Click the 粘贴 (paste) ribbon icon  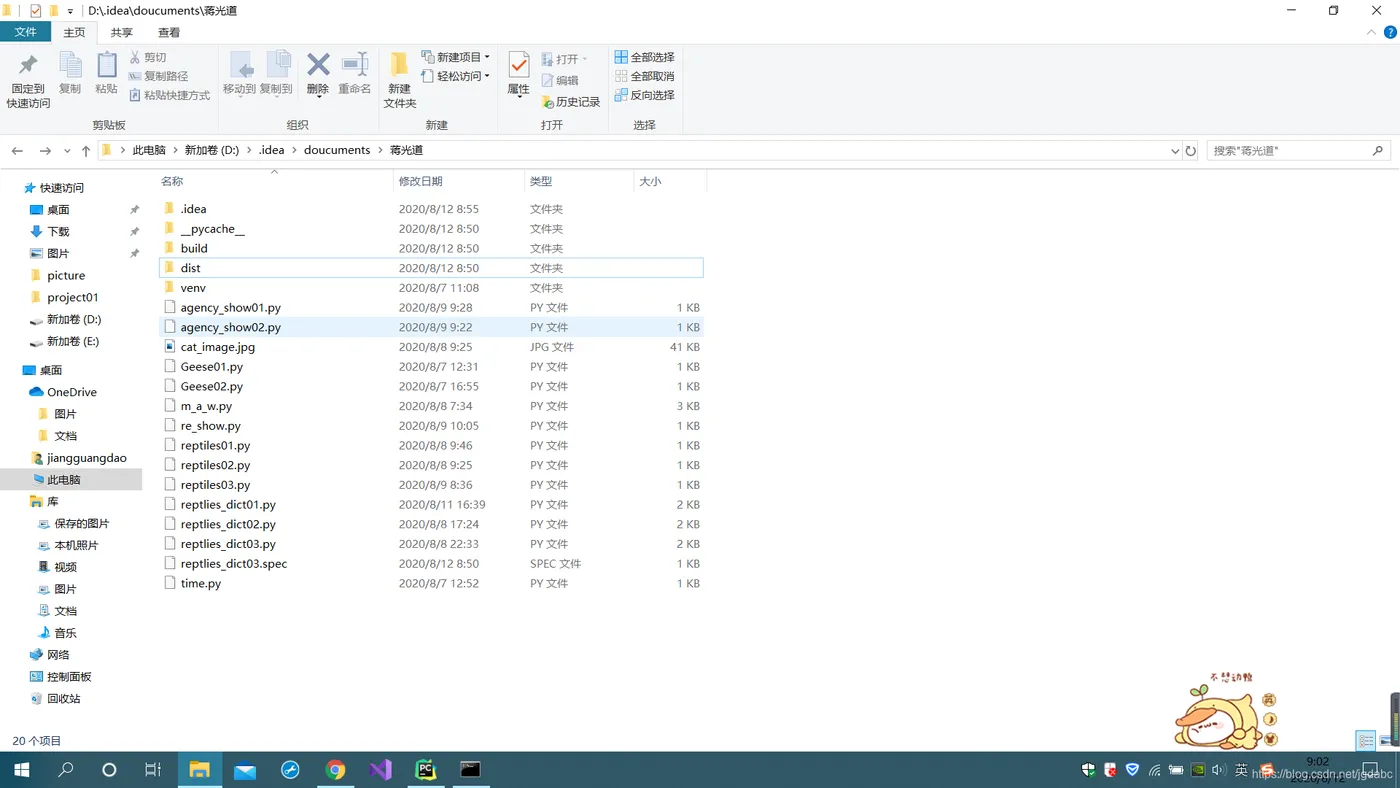[106, 74]
